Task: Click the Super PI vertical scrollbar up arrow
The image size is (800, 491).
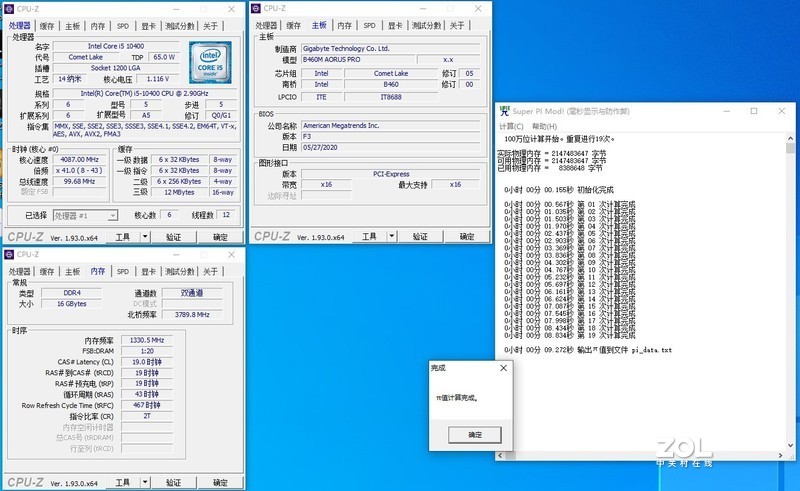Action: click(790, 138)
